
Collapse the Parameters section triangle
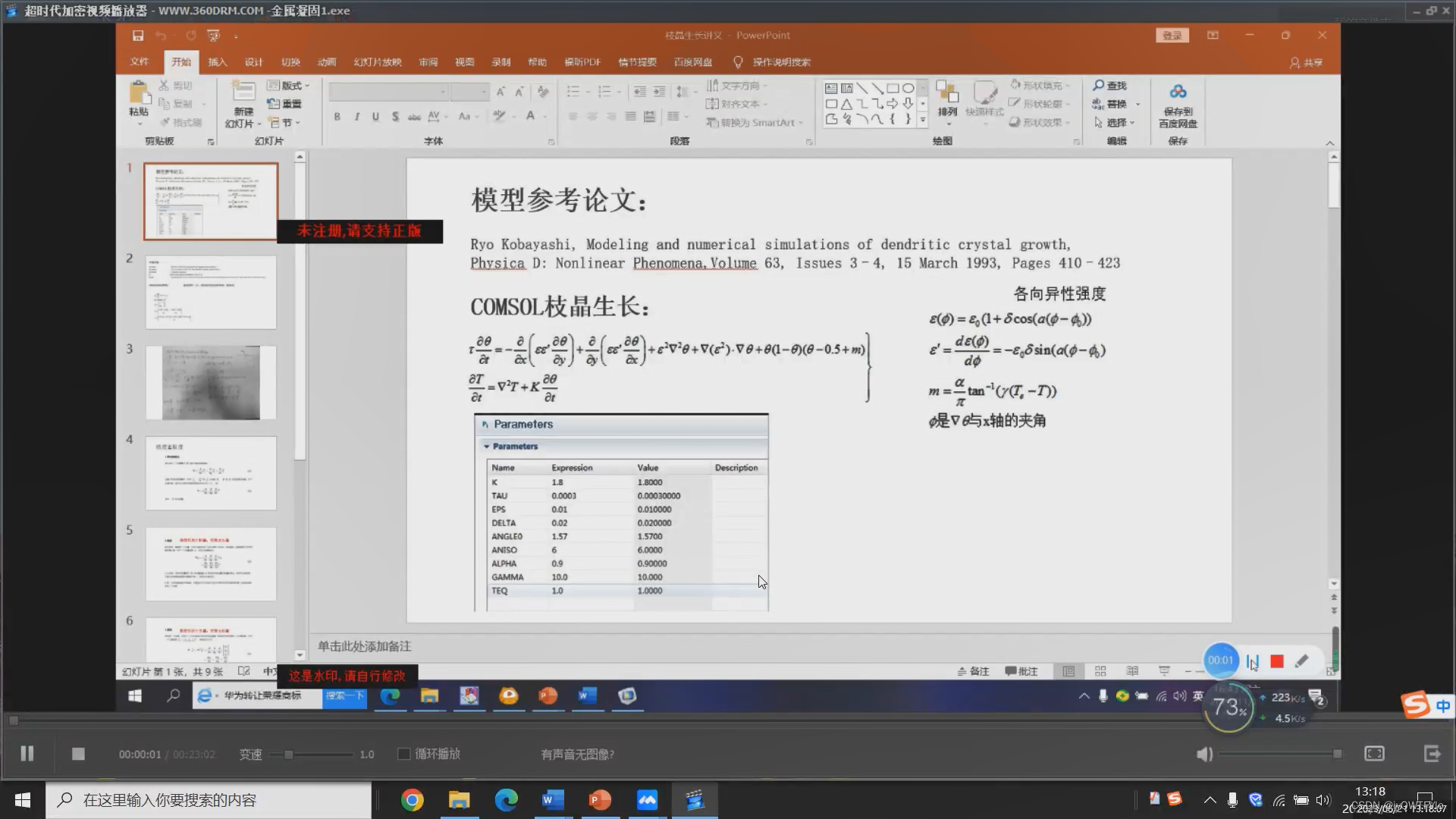click(487, 447)
